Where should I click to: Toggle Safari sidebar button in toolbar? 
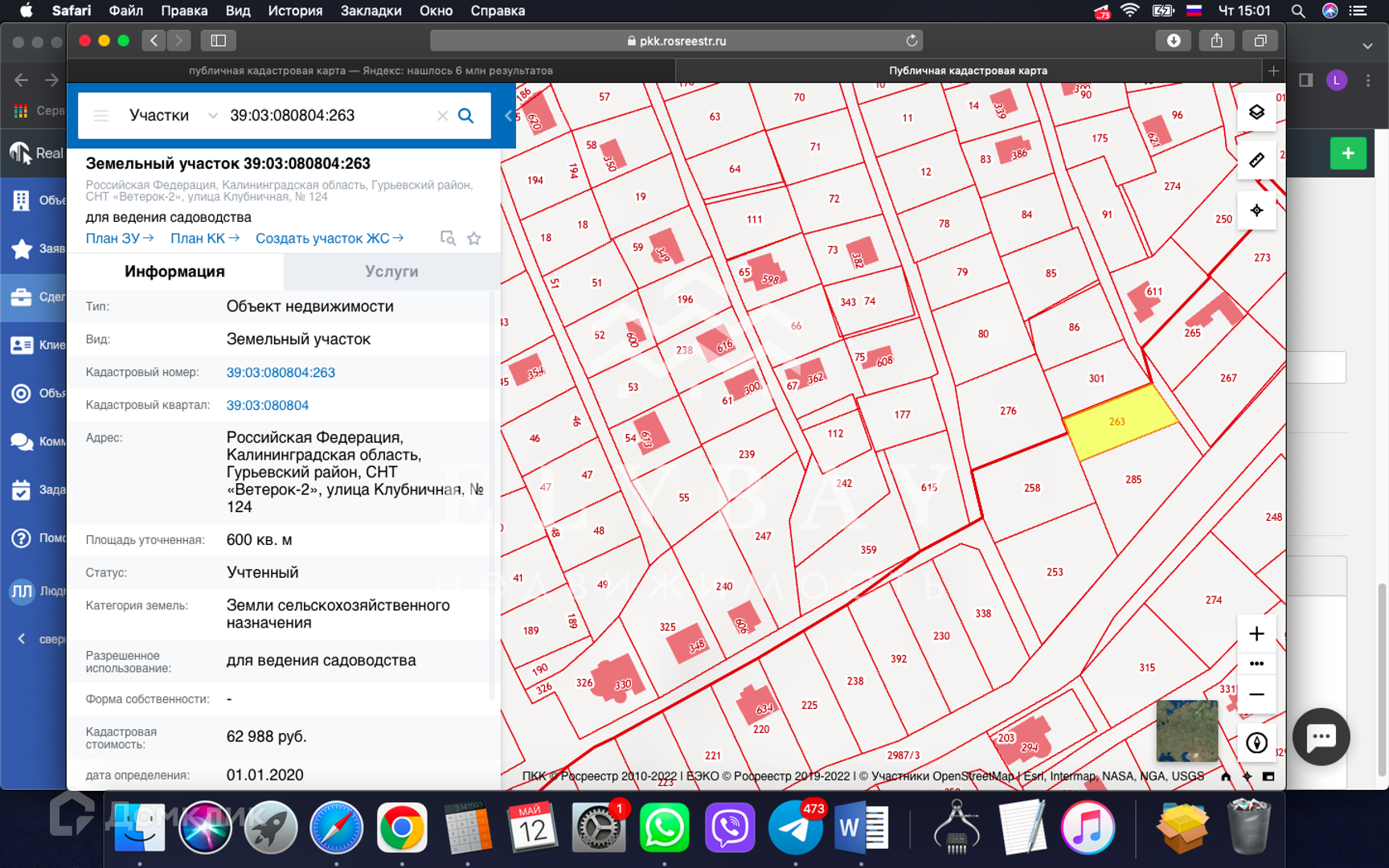coord(218,40)
